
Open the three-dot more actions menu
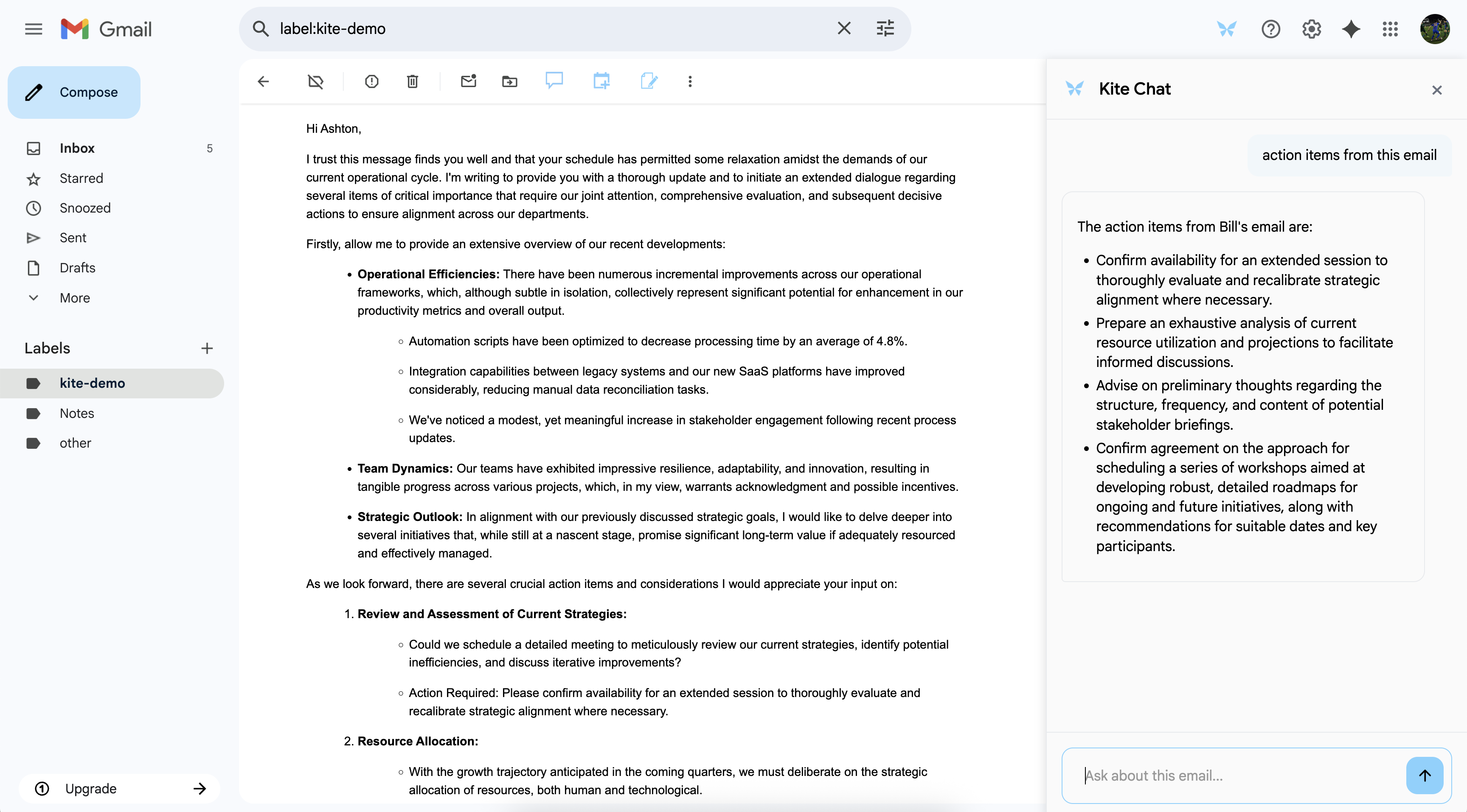point(690,81)
